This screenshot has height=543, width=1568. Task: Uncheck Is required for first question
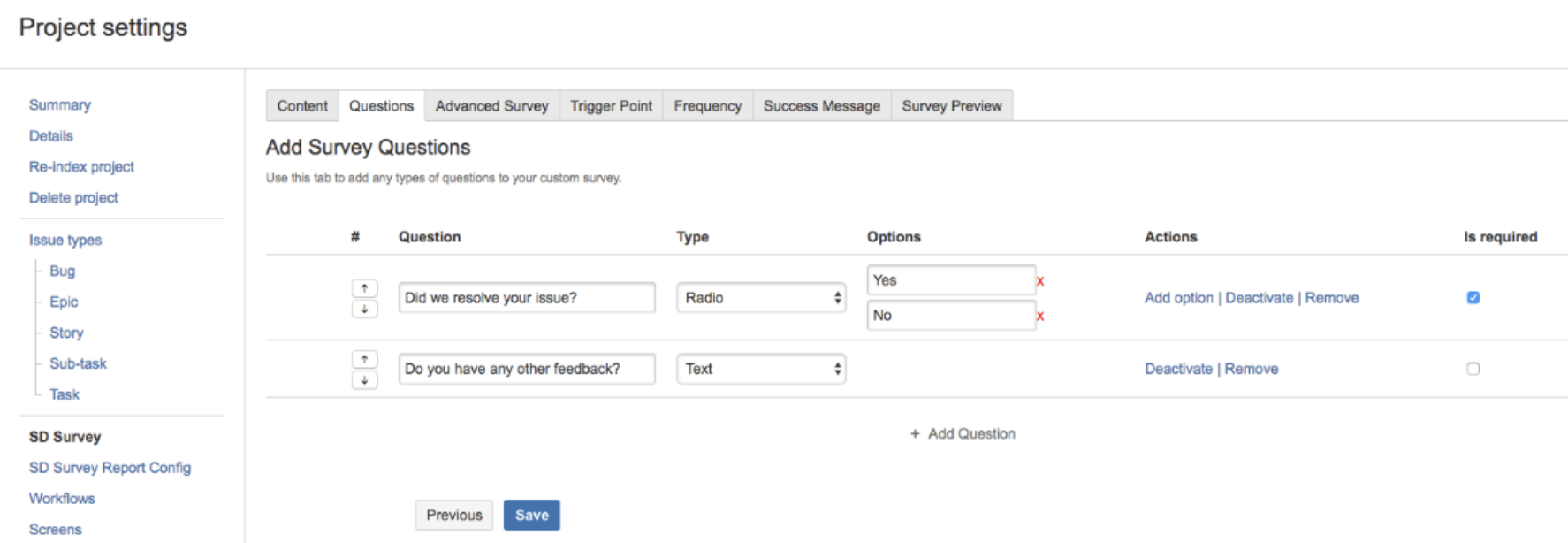tap(1473, 298)
